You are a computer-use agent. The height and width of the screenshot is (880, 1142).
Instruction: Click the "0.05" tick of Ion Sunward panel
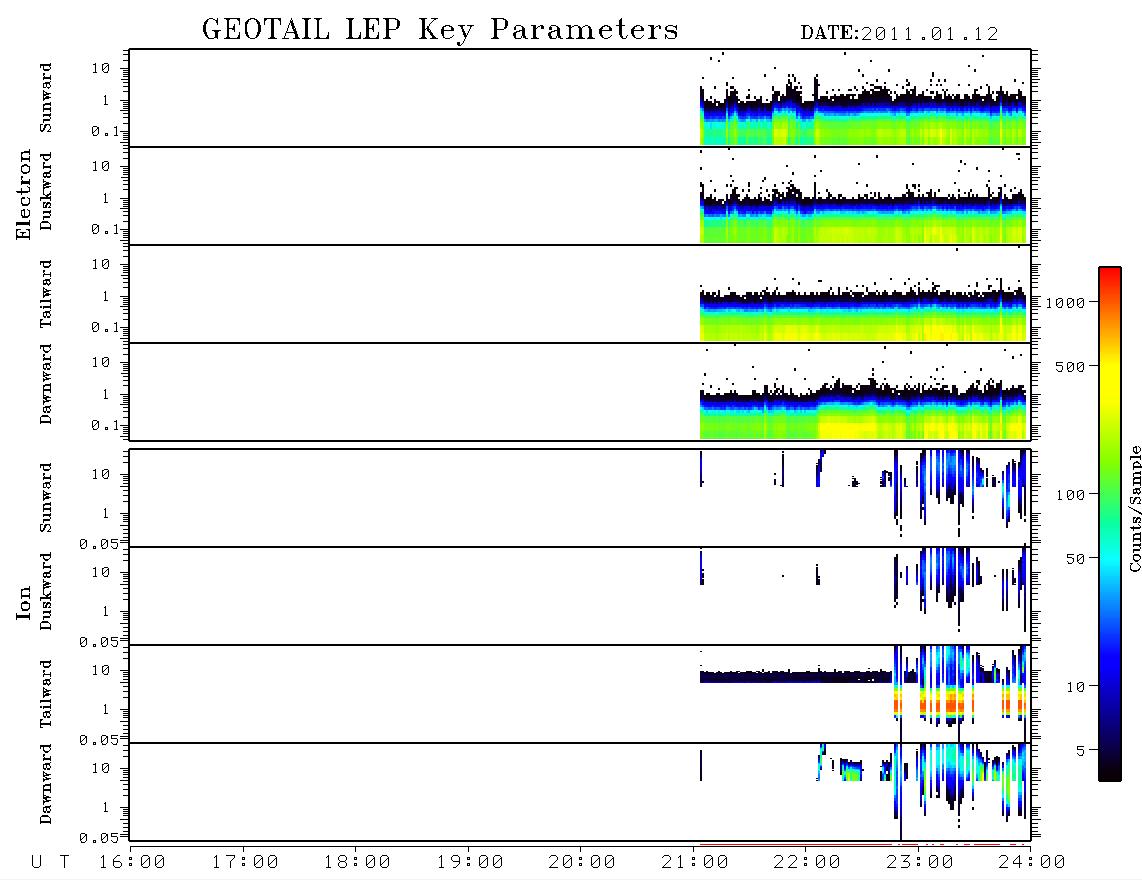(x=99, y=543)
